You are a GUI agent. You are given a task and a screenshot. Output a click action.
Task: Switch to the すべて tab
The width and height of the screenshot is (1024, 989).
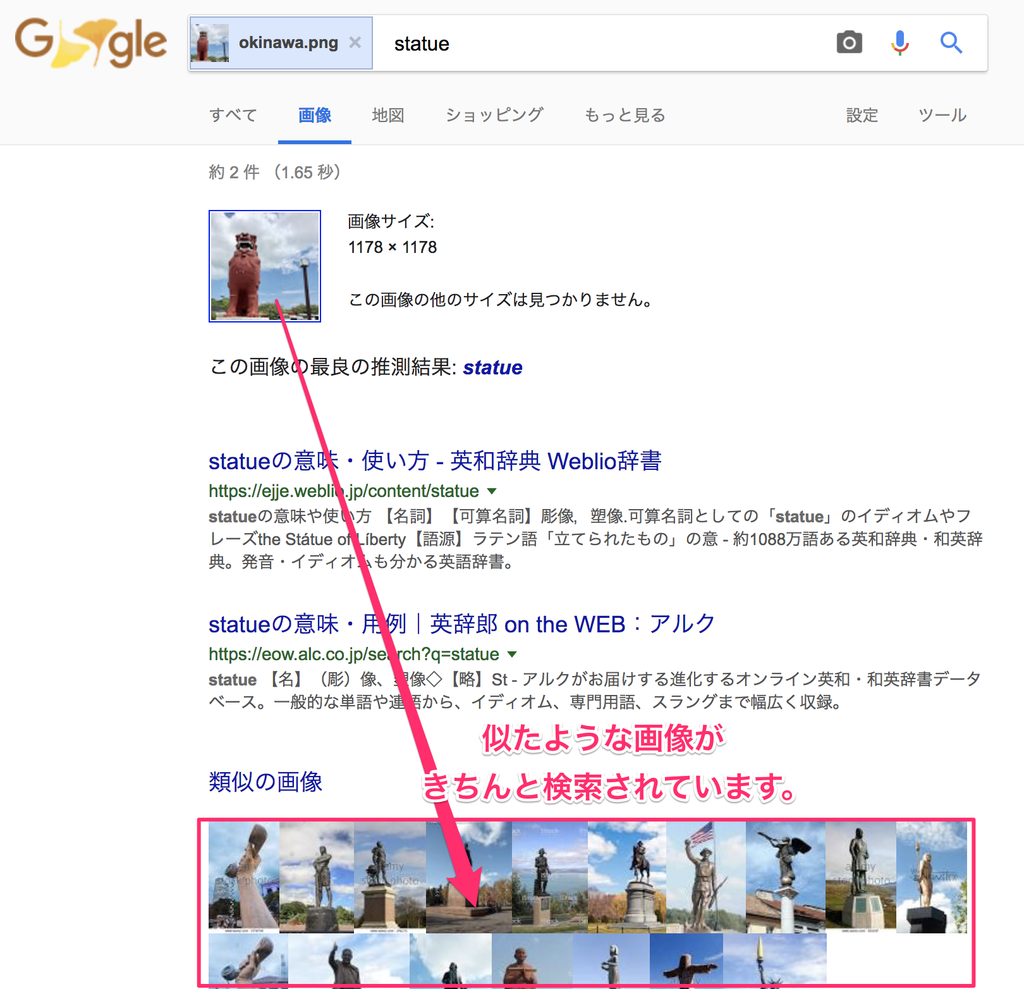pos(233,115)
